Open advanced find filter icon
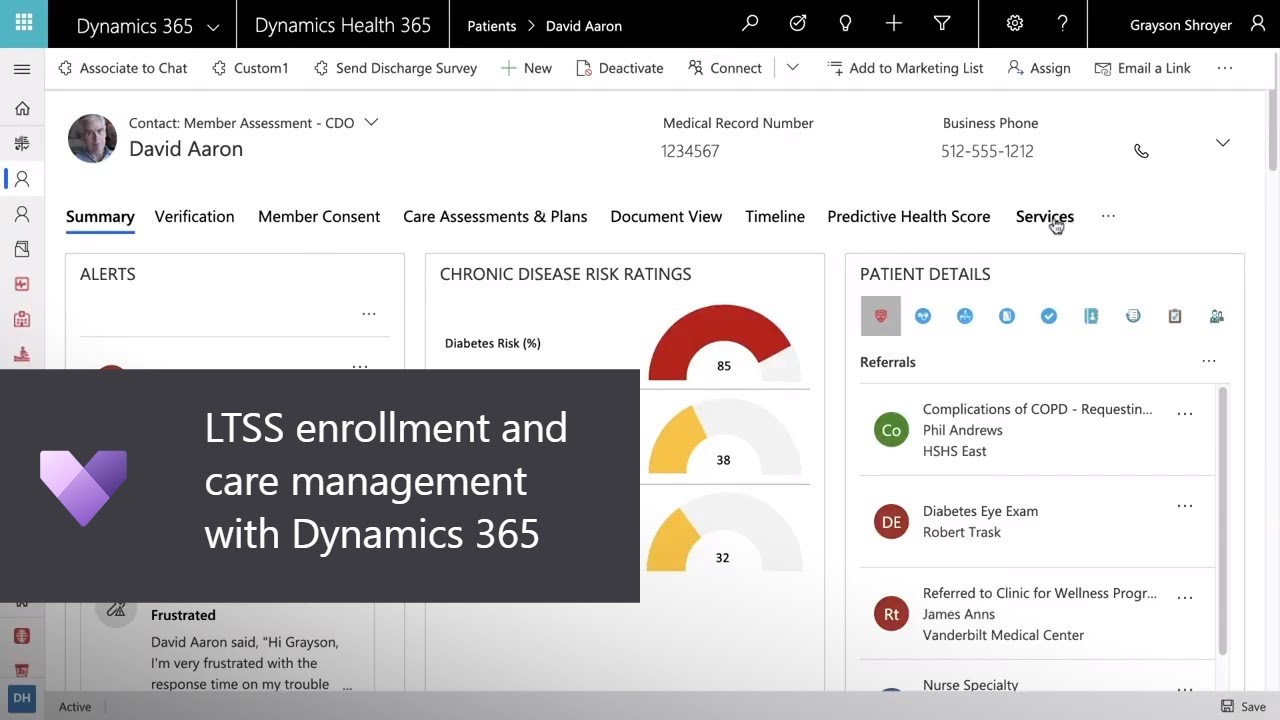This screenshot has width=1280, height=720. click(x=942, y=24)
